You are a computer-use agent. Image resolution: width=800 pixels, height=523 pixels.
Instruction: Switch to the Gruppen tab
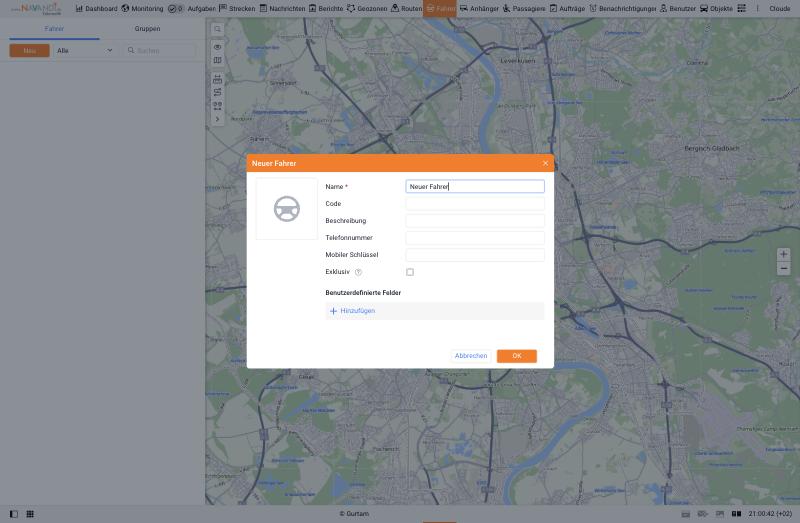pyautogui.click(x=147, y=29)
